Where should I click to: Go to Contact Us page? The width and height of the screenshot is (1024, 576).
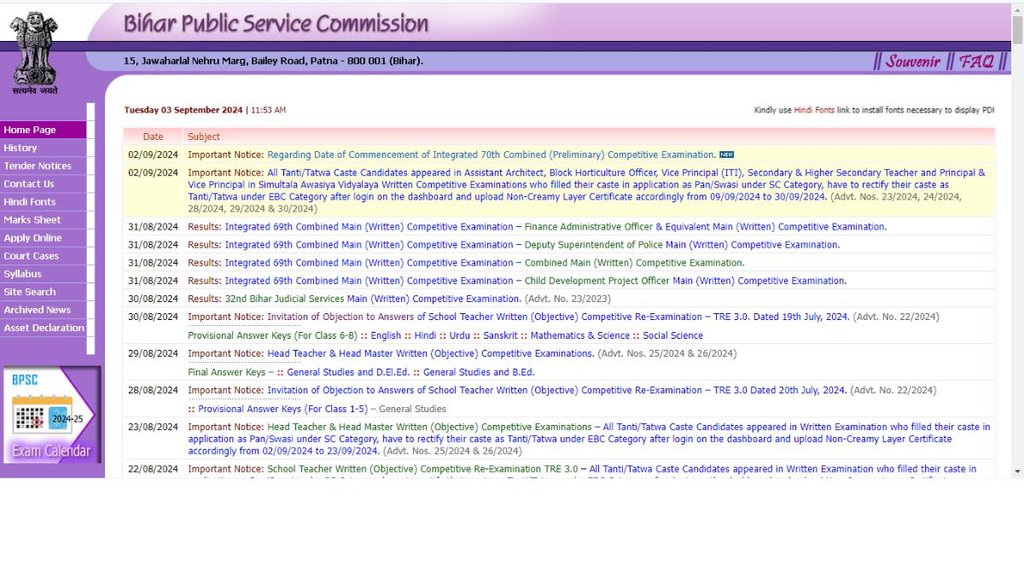(x=43, y=184)
